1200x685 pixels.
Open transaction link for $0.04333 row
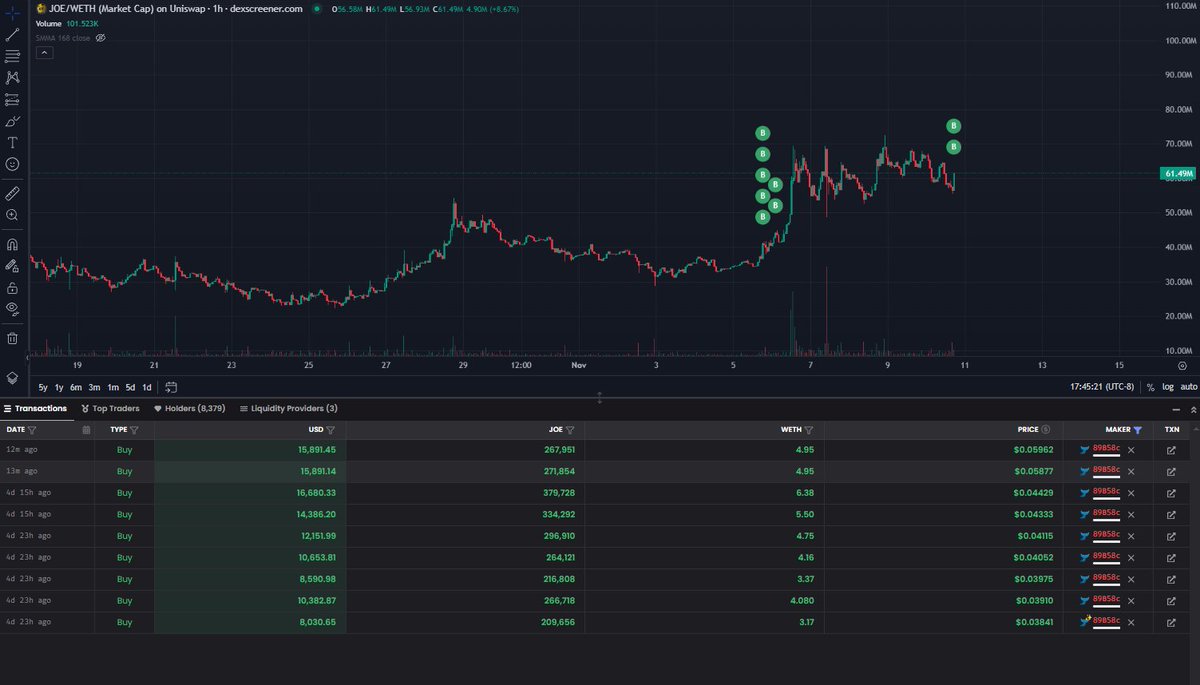(x=1171, y=515)
